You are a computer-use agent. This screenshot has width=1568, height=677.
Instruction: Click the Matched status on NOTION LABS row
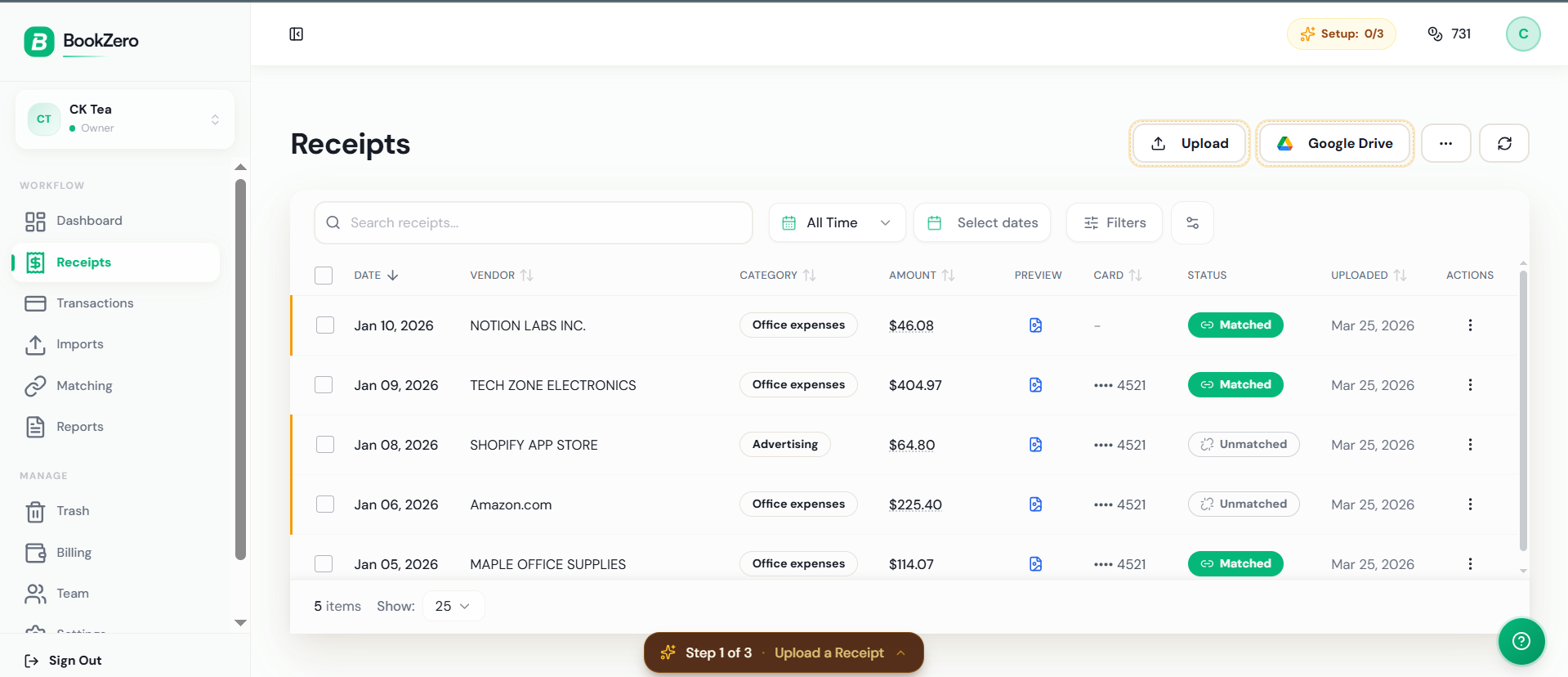click(1235, 325)
